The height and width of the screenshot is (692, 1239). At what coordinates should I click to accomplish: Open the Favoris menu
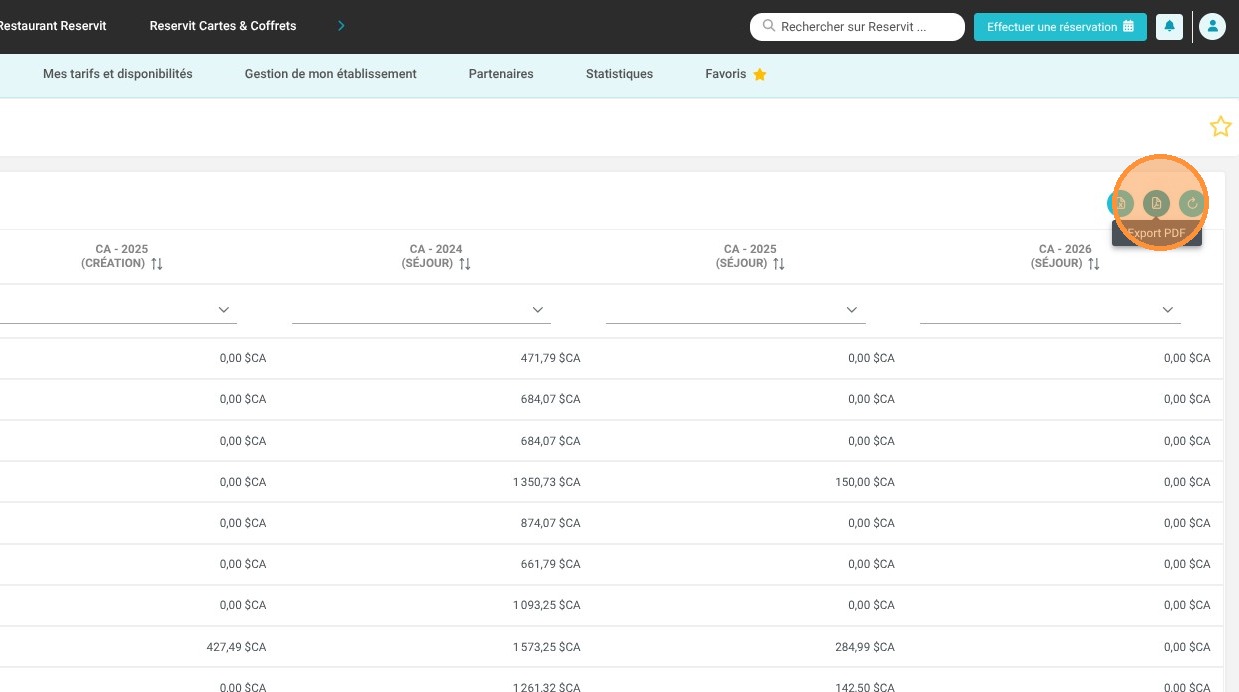(736, 74)
